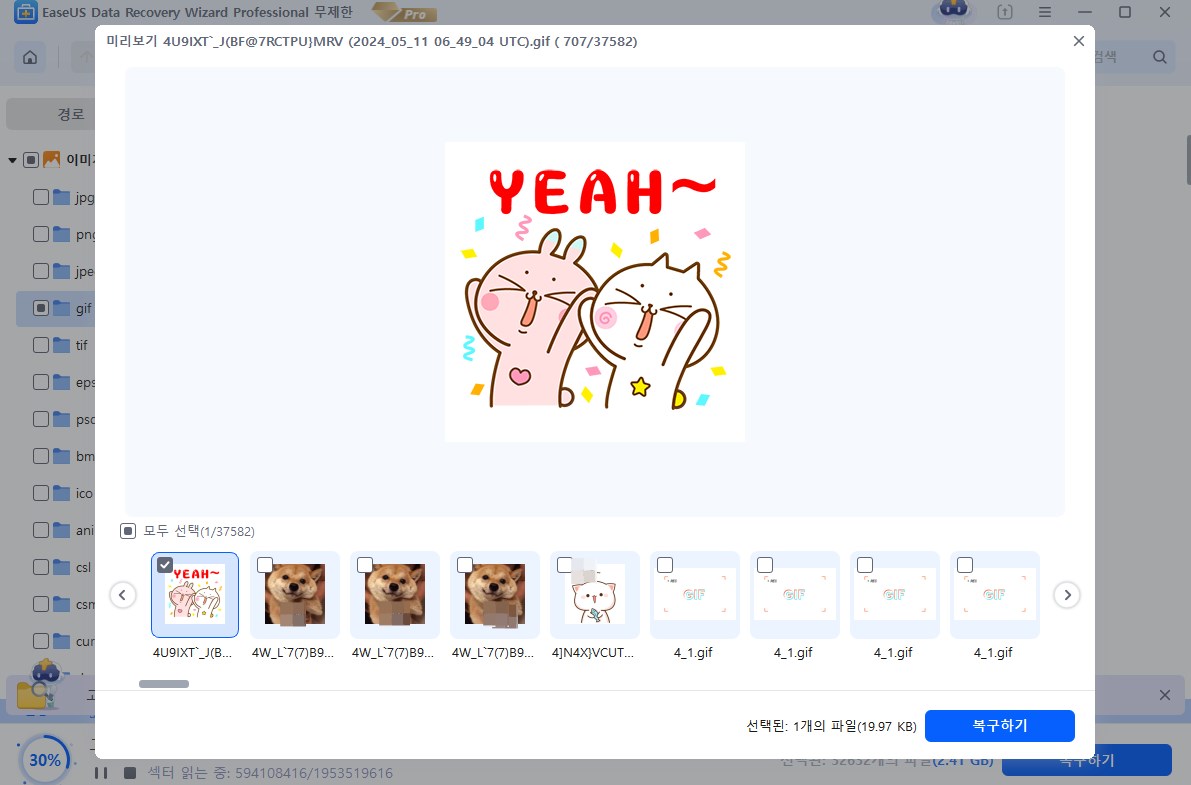Select the gif tree item label
Screen dimensions: 1191x785
84,309
